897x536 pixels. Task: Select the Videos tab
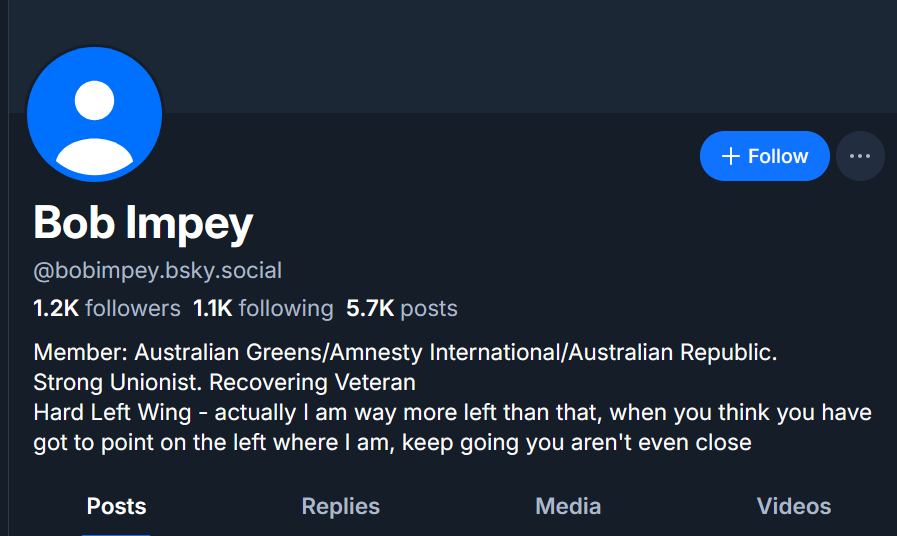coord(794,506)
